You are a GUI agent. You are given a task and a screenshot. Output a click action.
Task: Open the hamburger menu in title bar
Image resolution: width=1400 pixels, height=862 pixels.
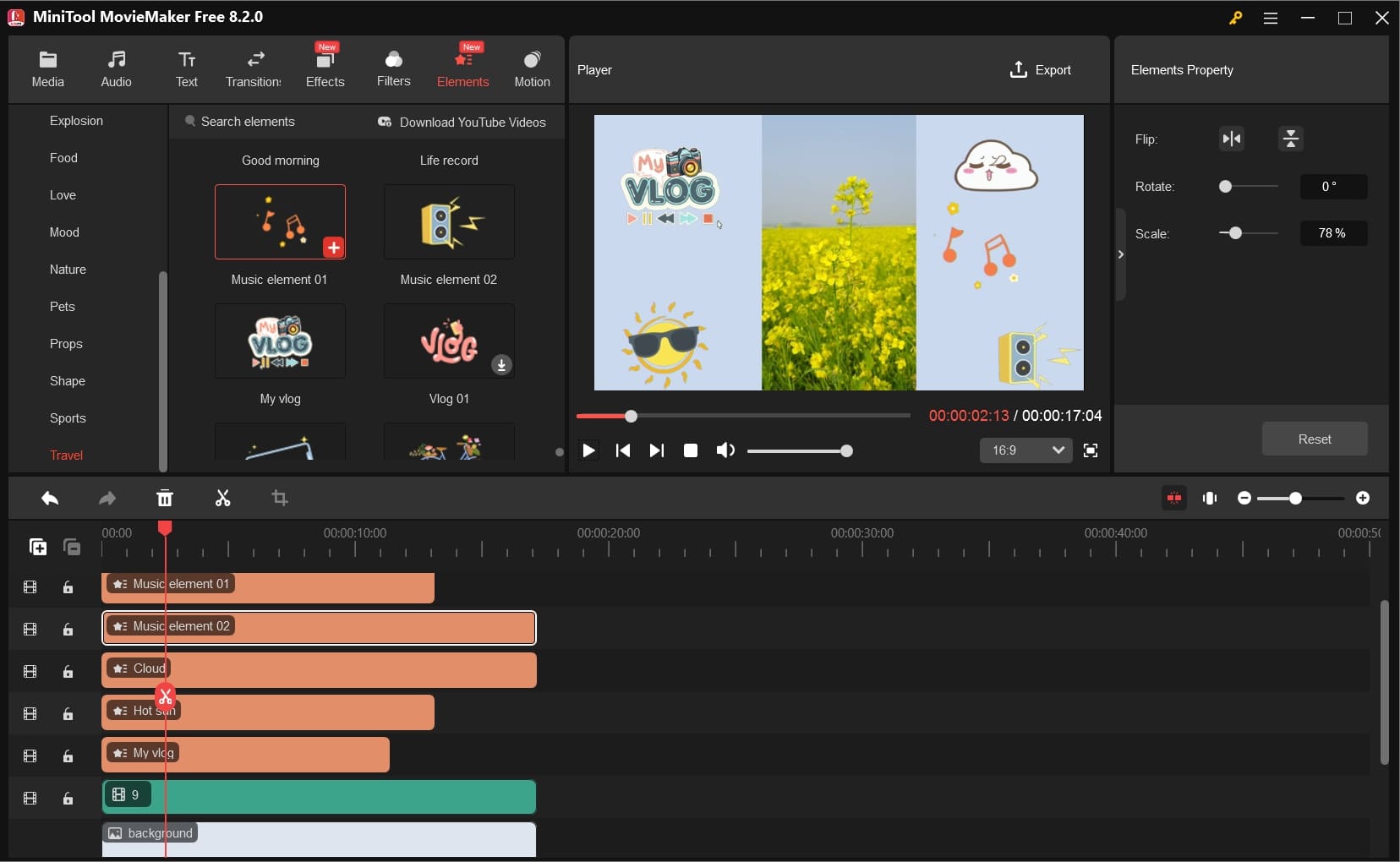[x=1271, y=18]
